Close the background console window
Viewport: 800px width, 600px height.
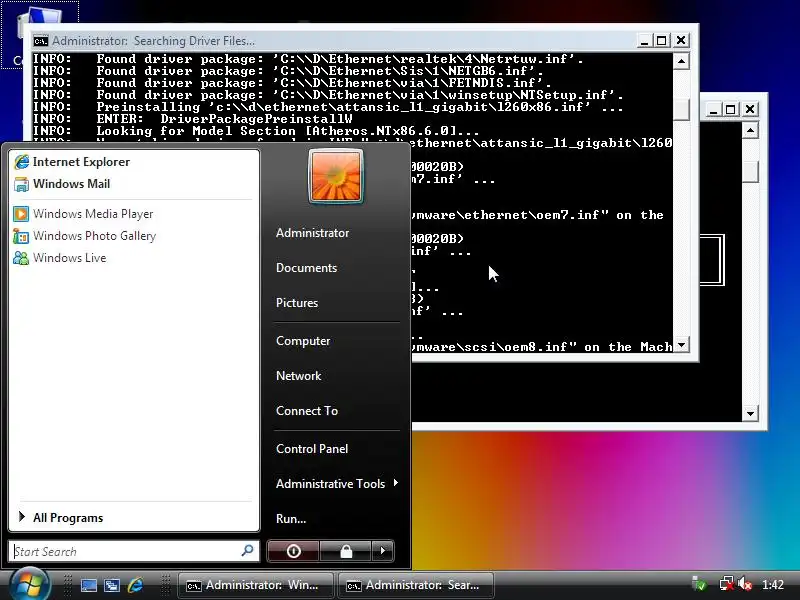(750, 109)
